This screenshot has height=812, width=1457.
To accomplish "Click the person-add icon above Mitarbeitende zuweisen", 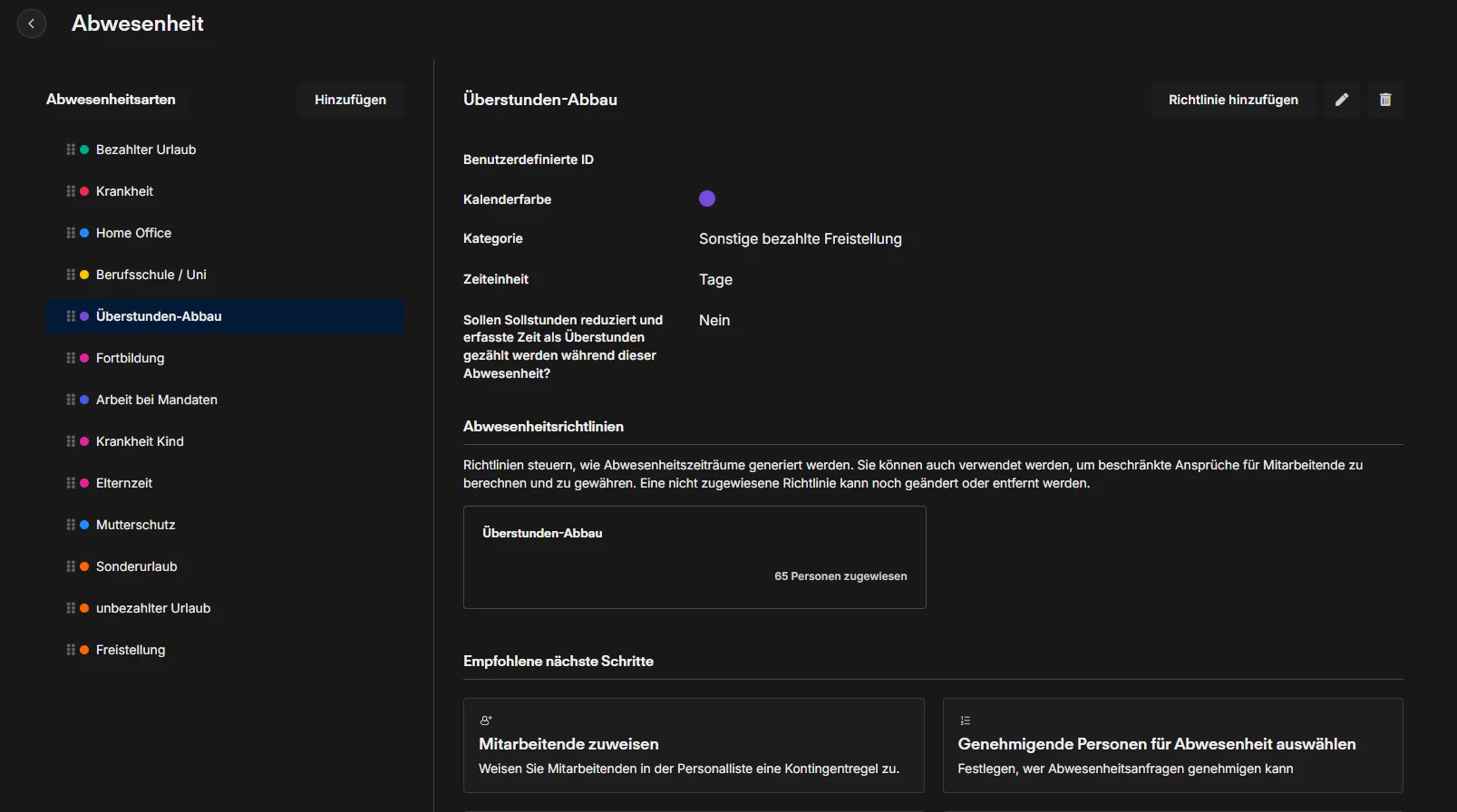I will pos(486,720).
